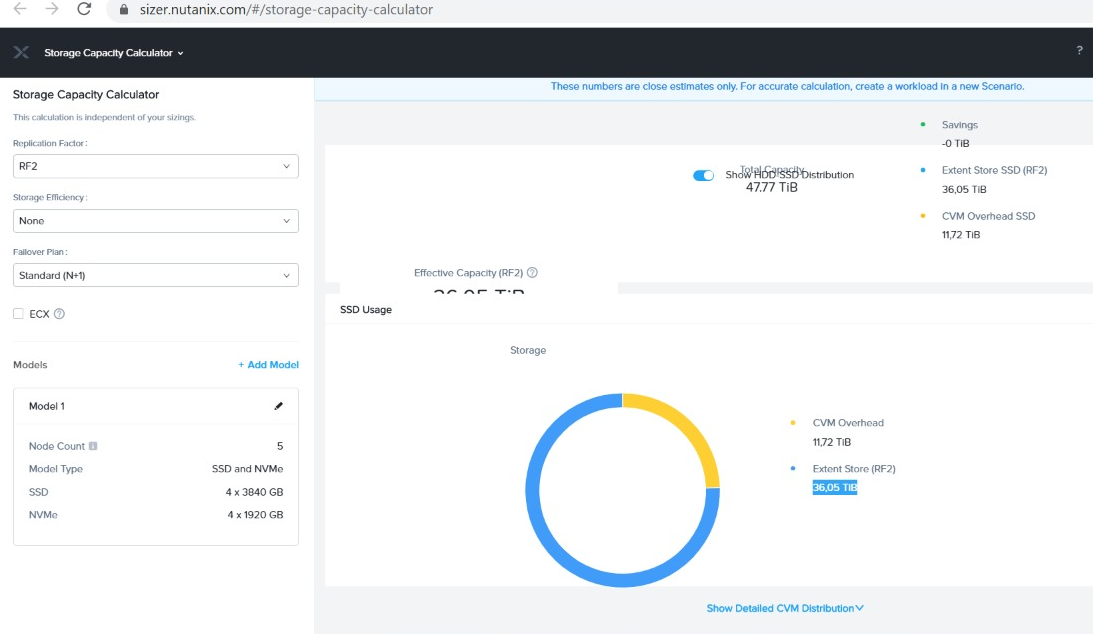The height and width of the screenshot is (634, 1093).
Task: Reload the page with the refresh icon
Action: [84, 9]
